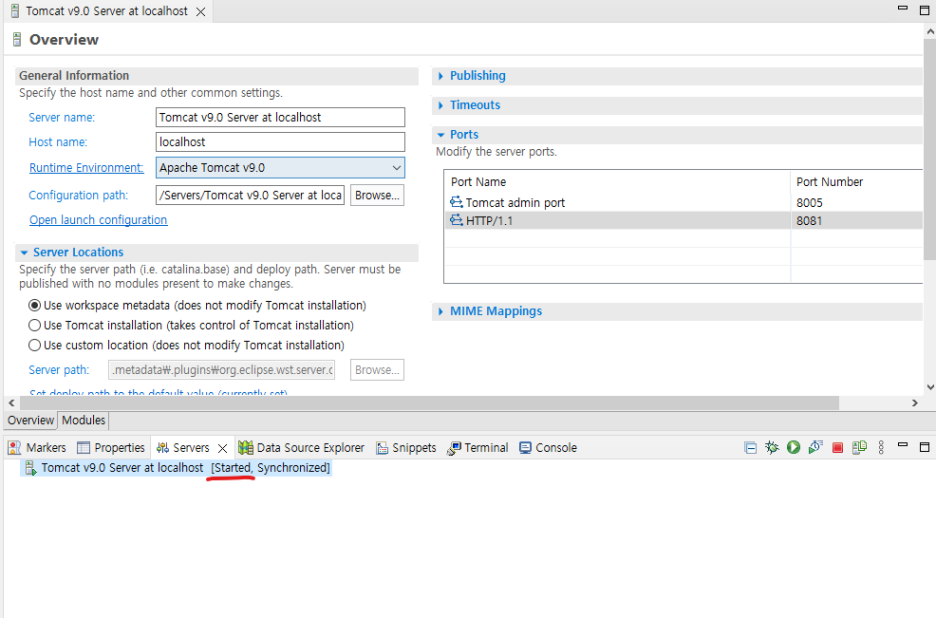Publish to the server icon
The height and width of the screenshot is (618, 936).
[x=859, y=447]
